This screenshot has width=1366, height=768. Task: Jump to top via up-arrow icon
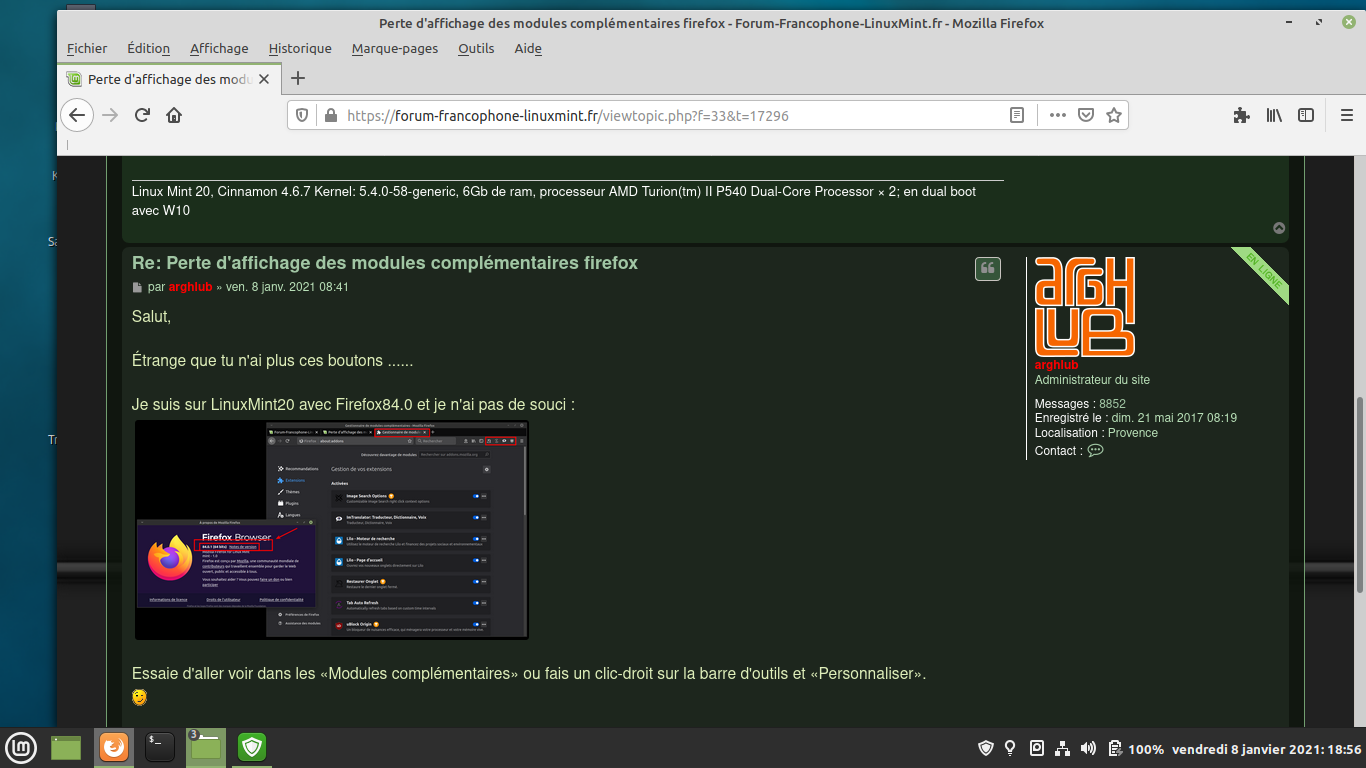pyautogui.click(x=1279, y=228)
